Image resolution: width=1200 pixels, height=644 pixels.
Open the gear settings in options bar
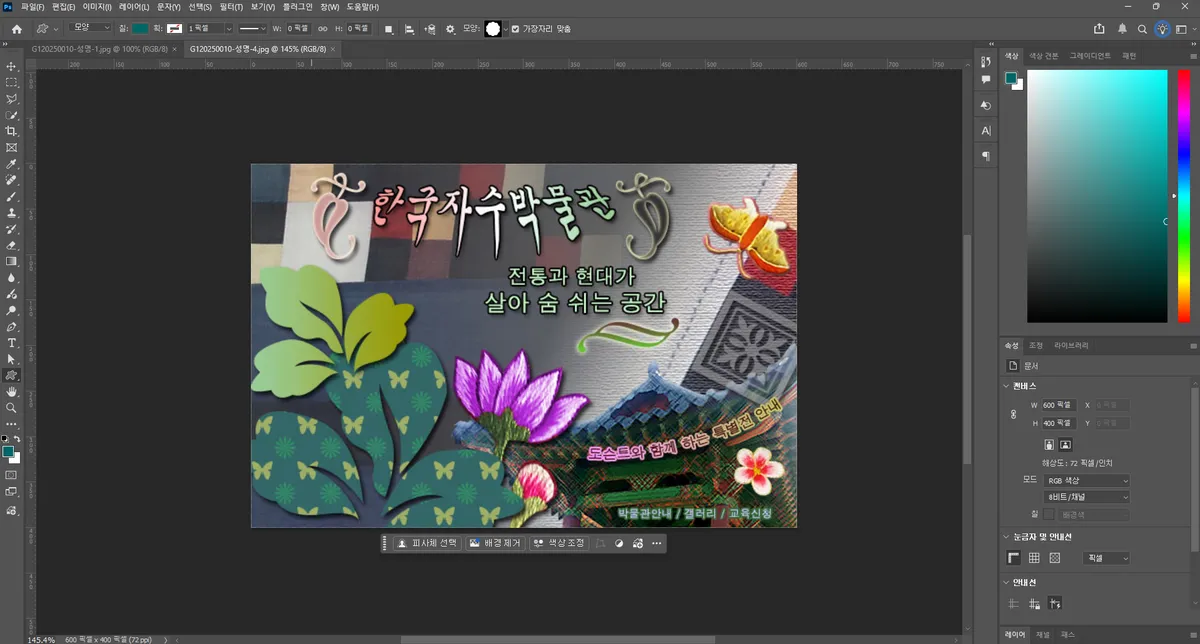(450, 29)
